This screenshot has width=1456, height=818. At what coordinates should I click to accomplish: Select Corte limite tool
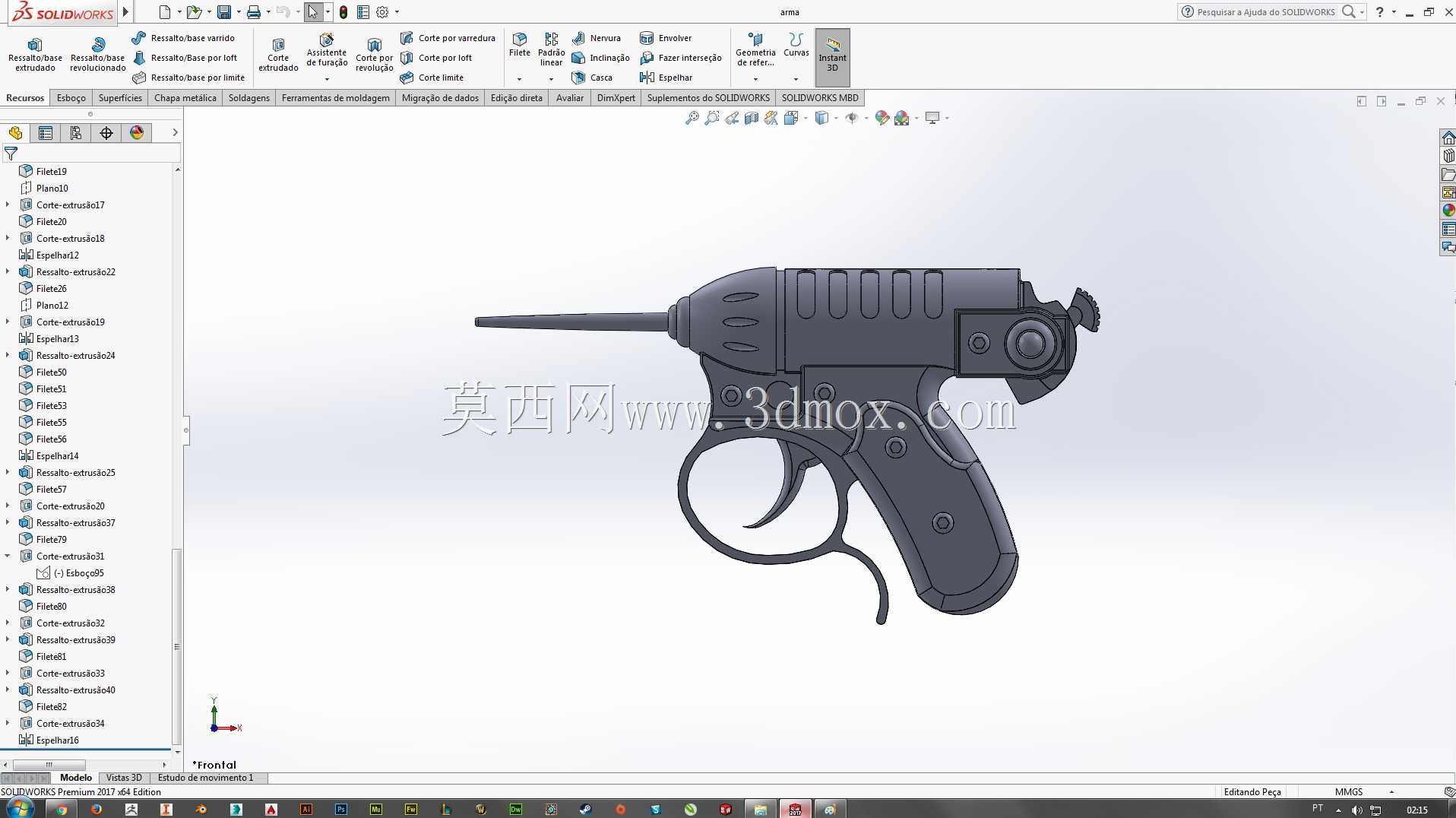(432, 78)
